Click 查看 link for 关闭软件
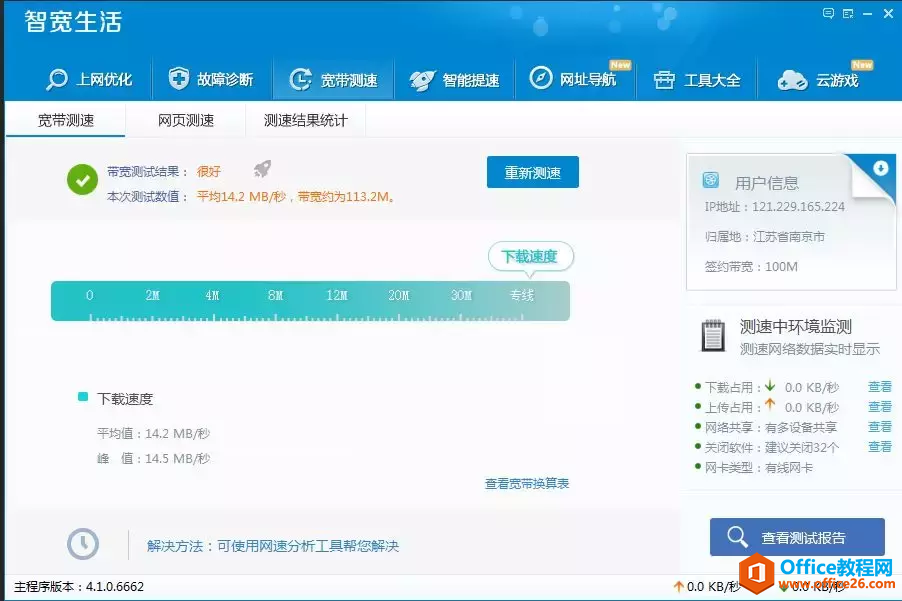Viewport: 902px width, 601px height. (x=880, y=447)
